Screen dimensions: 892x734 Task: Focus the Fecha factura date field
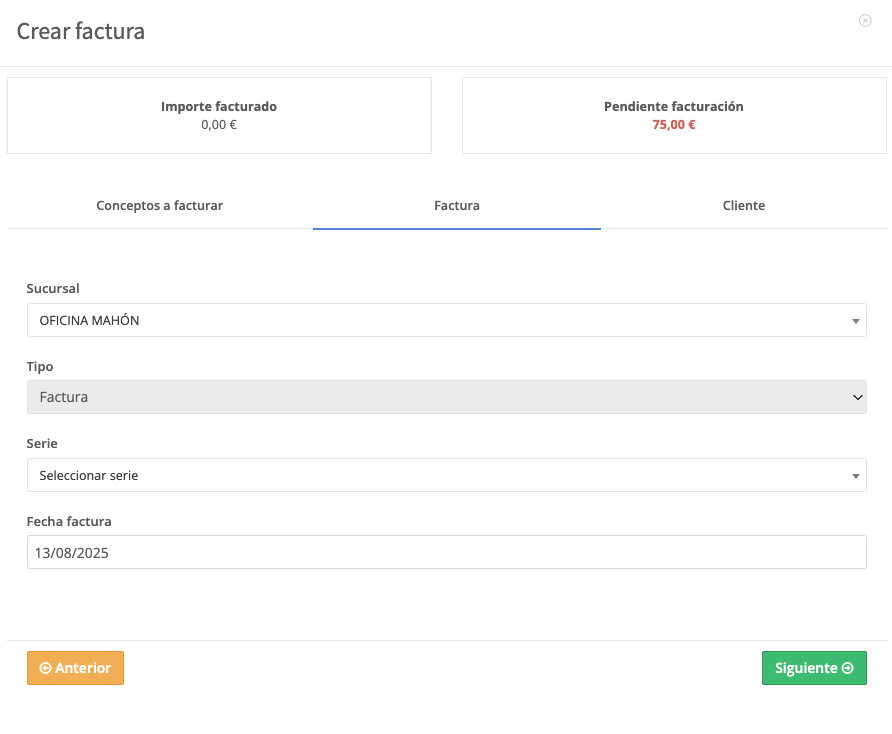447,552
